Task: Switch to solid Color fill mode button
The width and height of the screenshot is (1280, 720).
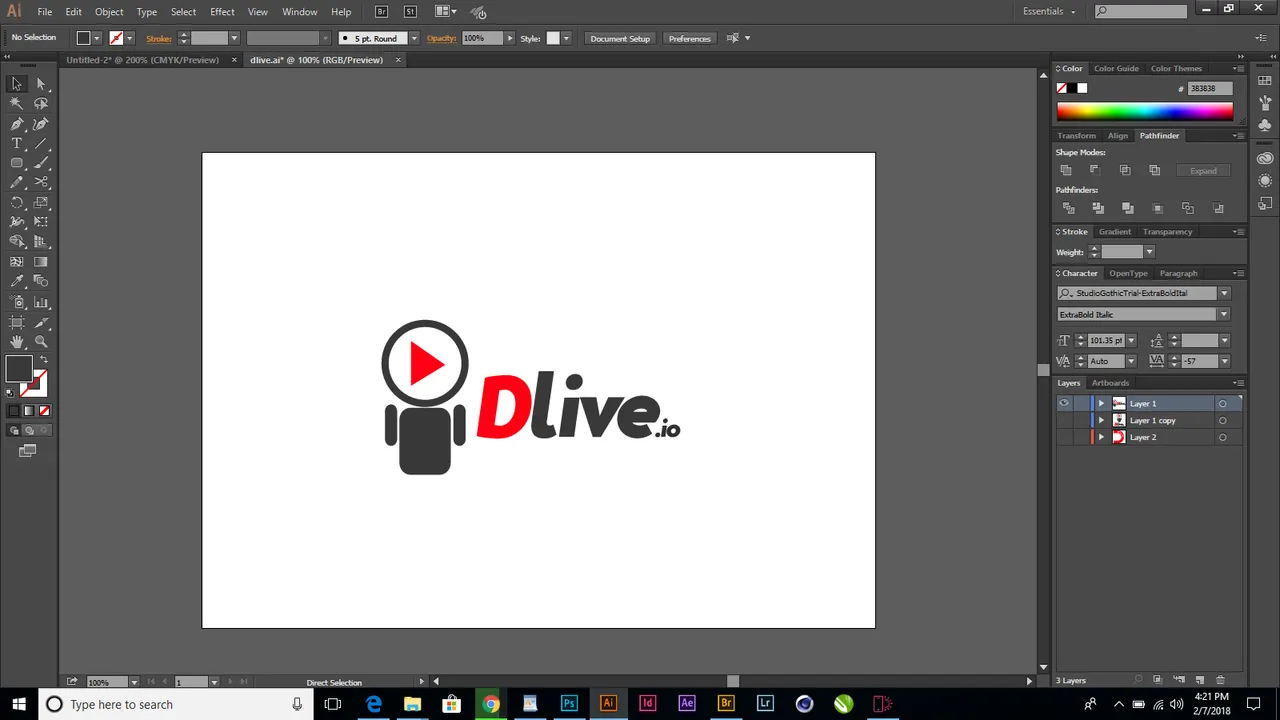Action: pos(14,411)
